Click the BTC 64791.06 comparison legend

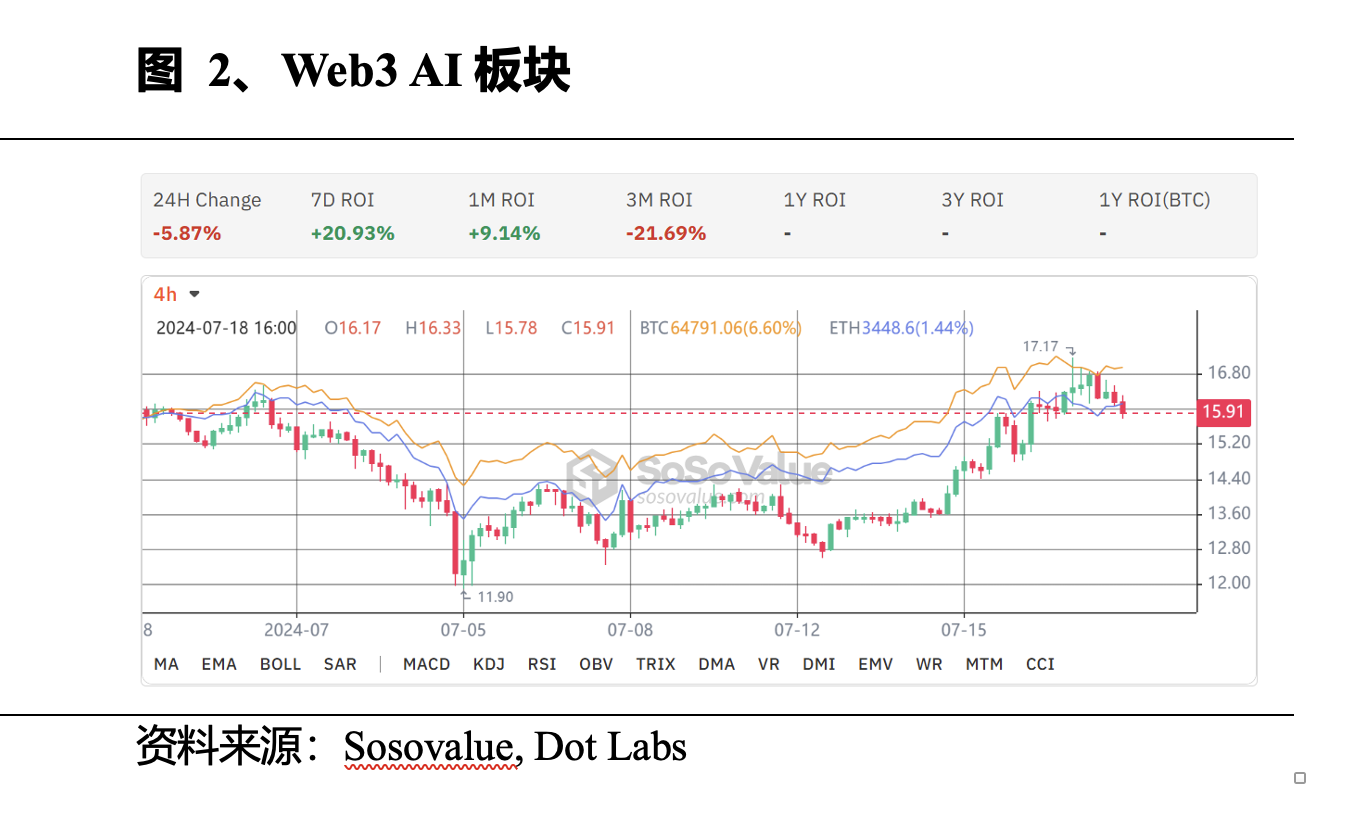(x=721, y=327)
